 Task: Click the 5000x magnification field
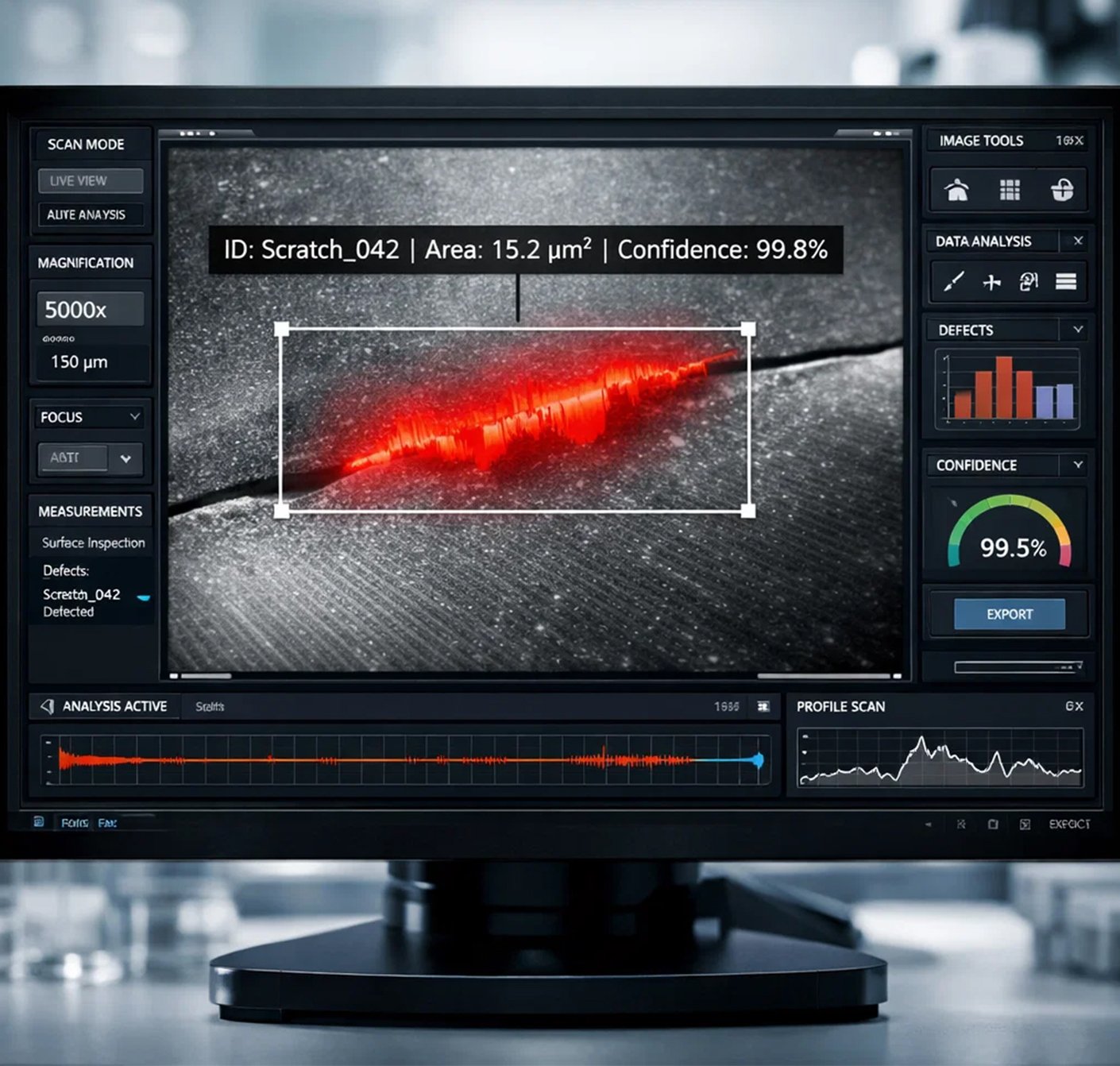click(91, 309)
